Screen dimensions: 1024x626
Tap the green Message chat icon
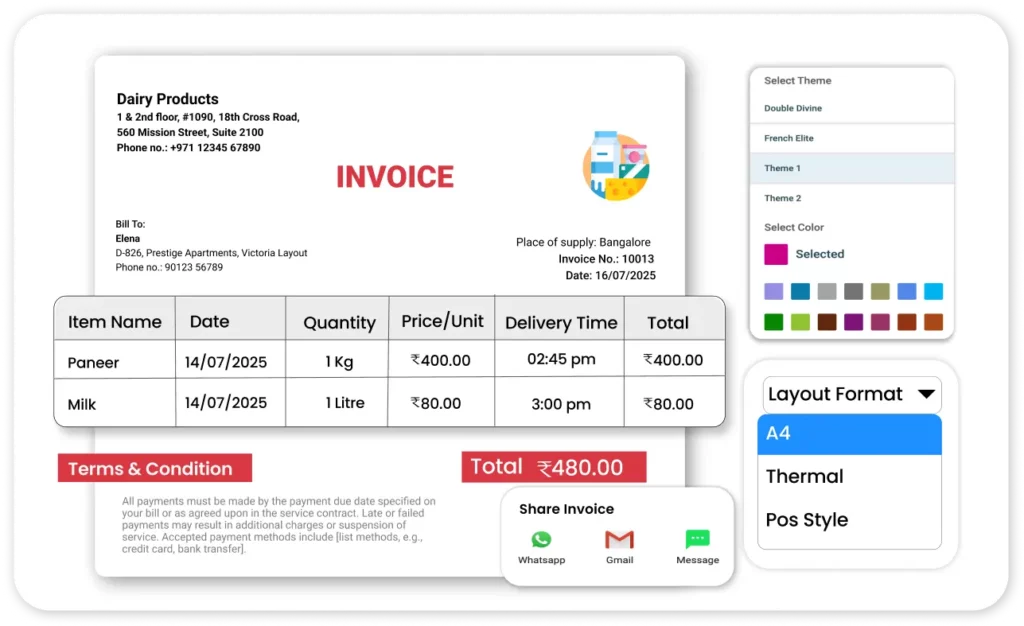coord(697,540)
